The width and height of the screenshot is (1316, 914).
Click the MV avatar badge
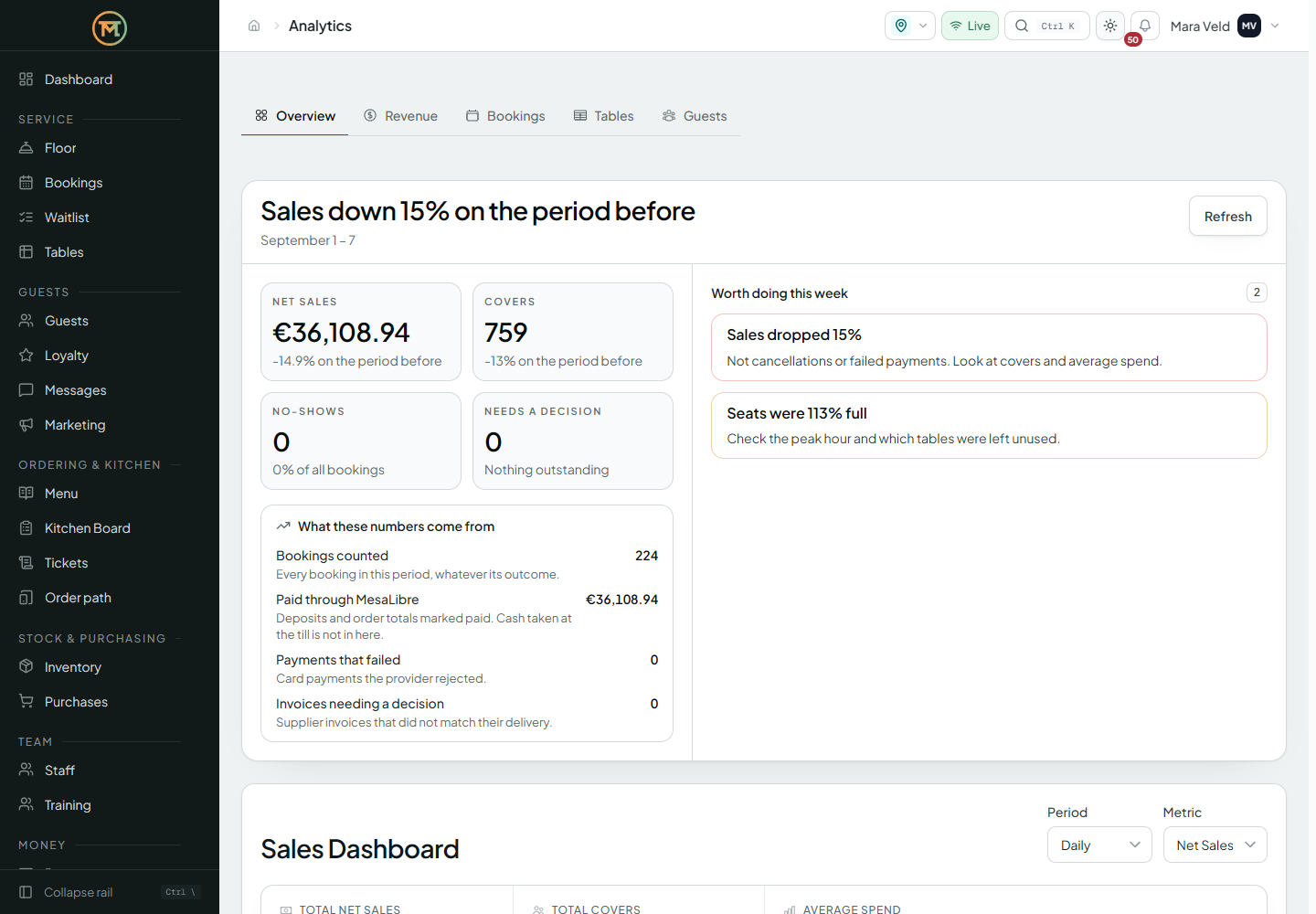1249,26
